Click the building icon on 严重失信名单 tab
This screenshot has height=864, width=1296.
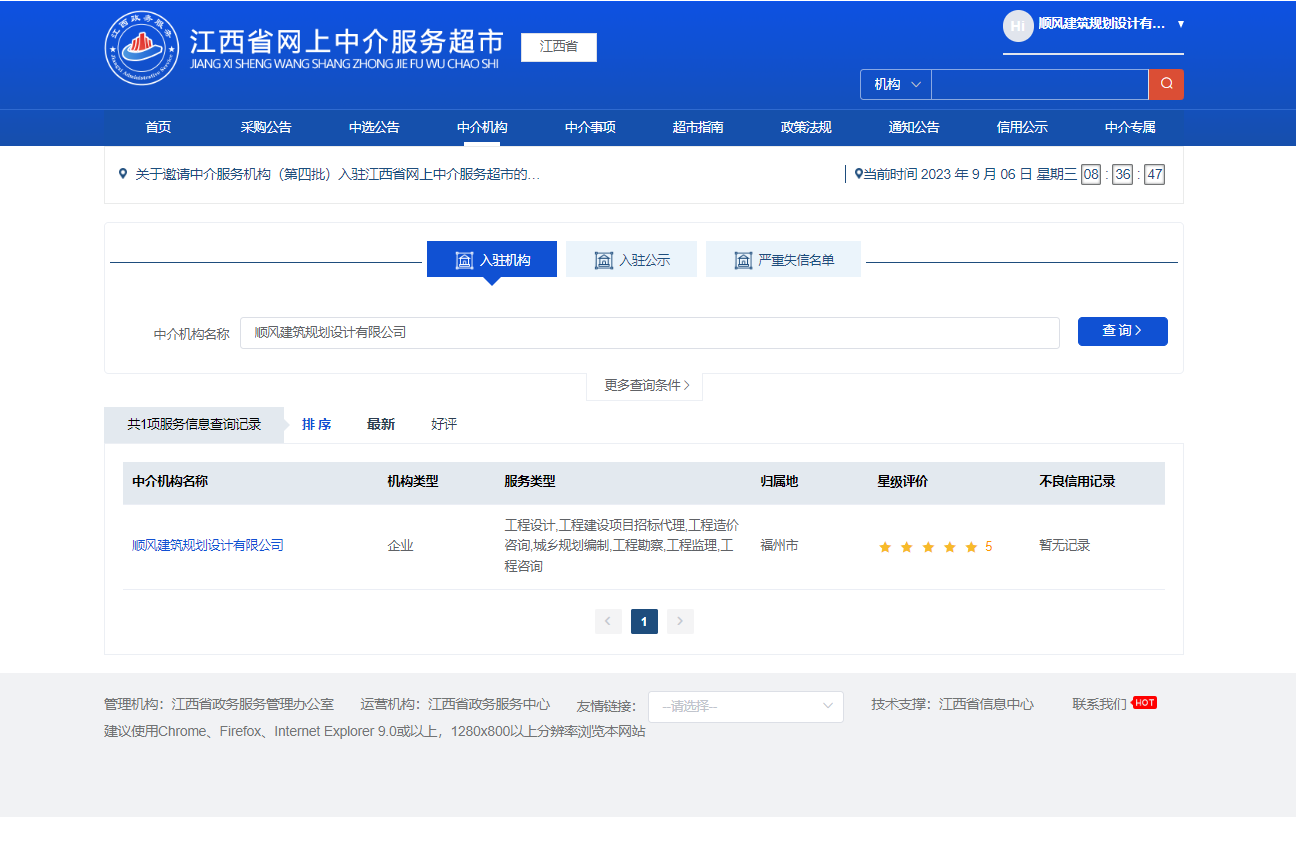point(743,260)
